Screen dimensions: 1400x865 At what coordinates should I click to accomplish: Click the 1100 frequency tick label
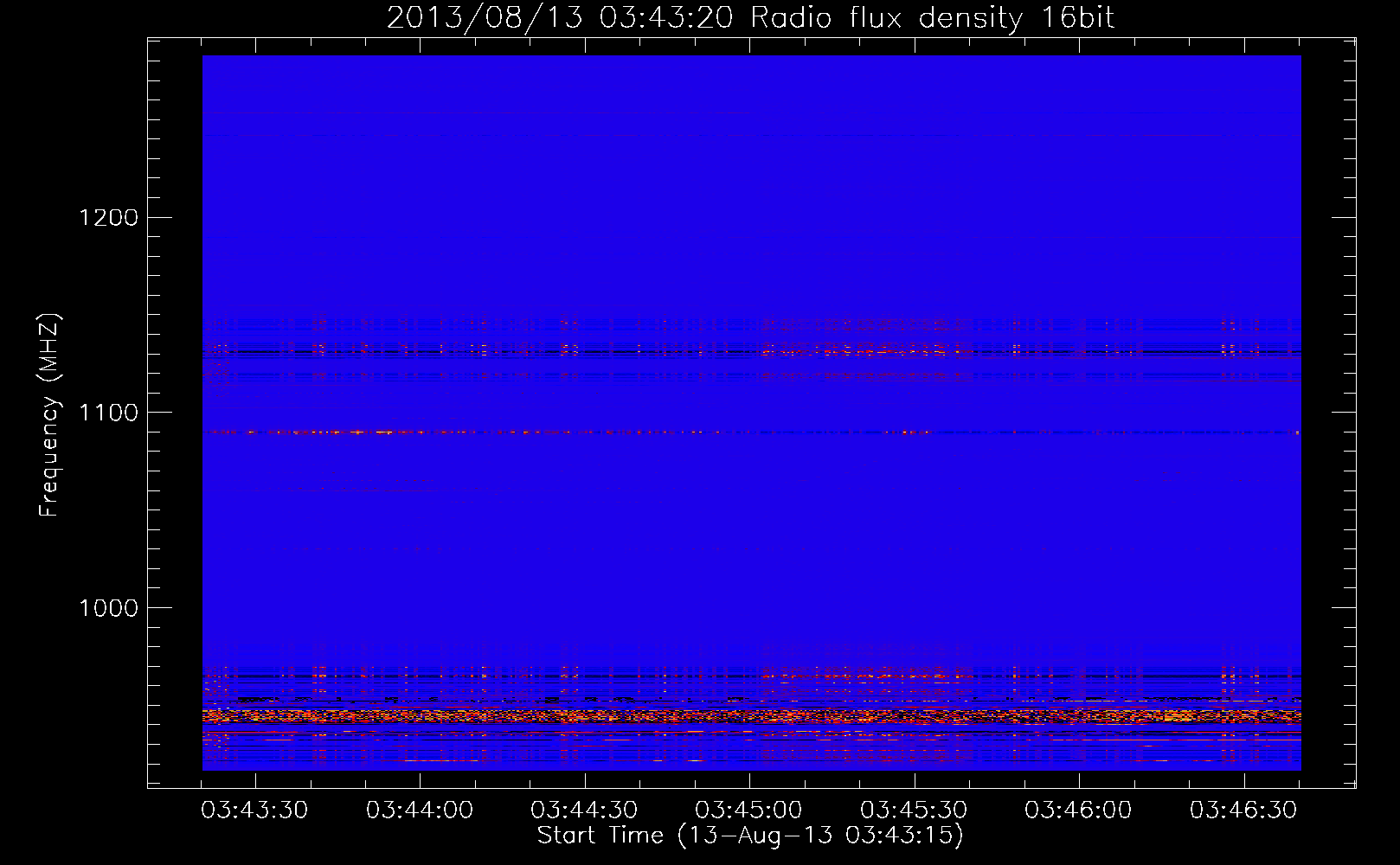pos(109,413)
